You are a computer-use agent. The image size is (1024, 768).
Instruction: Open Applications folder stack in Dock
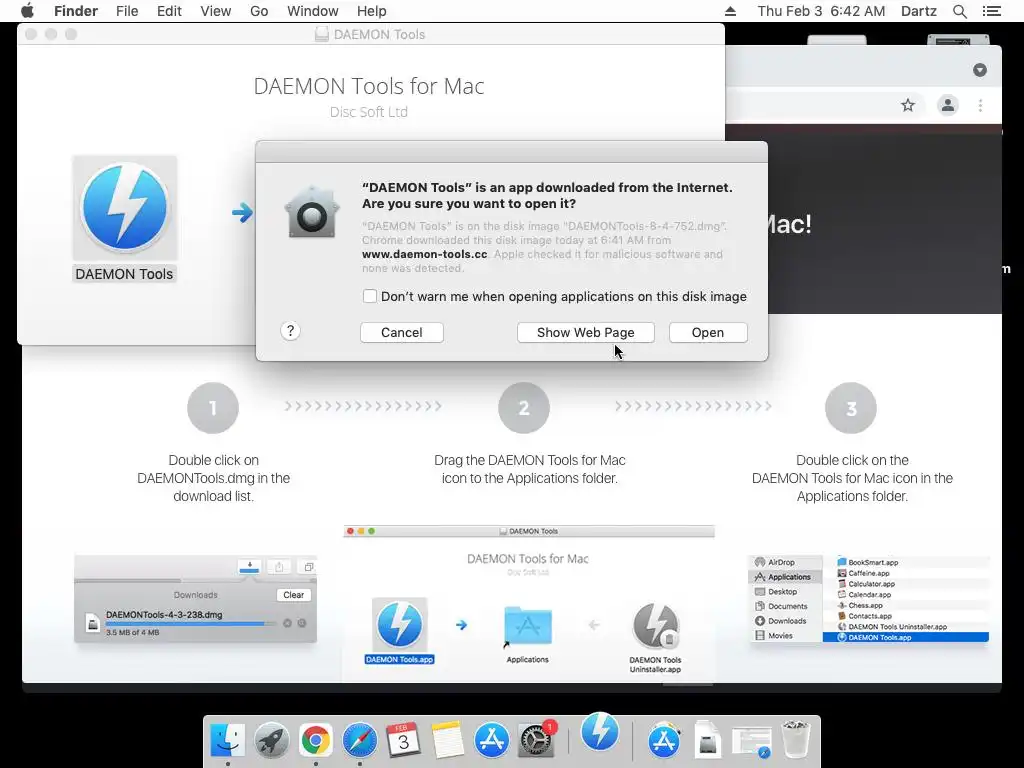click(x=664, y=741)
